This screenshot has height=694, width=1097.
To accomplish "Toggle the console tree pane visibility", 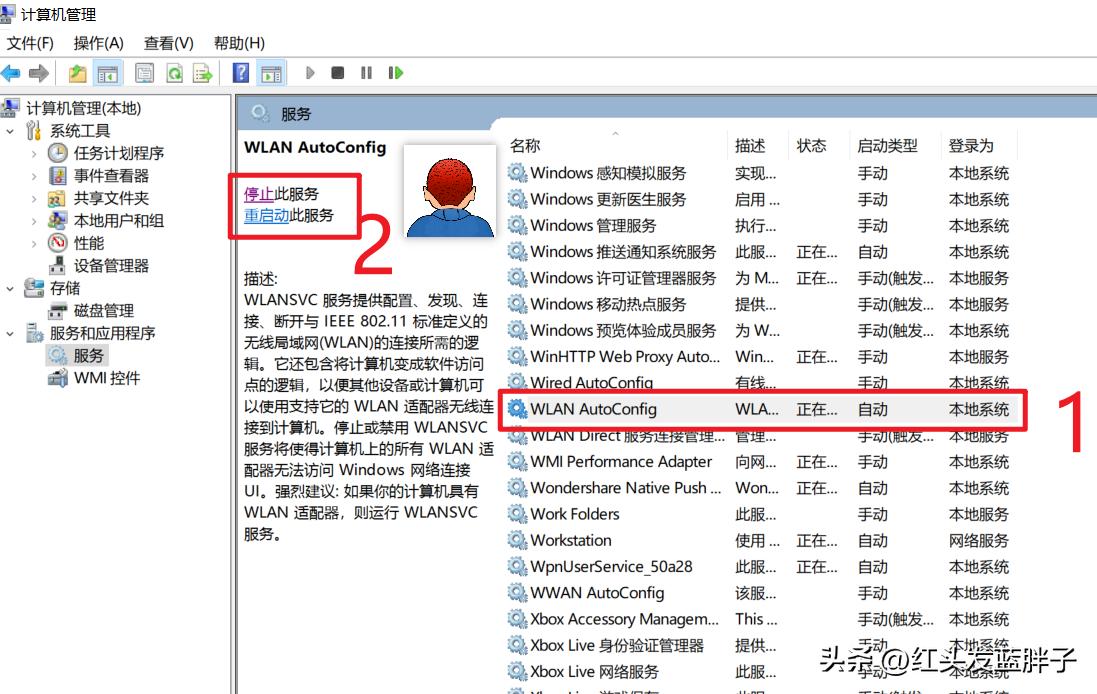I will 107,72.
